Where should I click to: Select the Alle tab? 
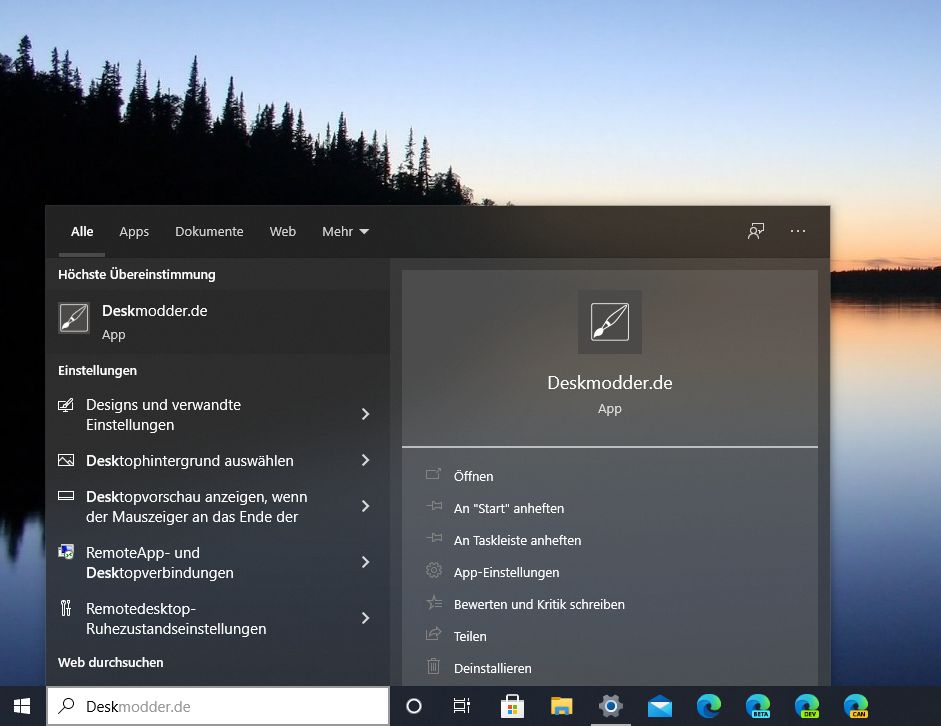(82, 232)
